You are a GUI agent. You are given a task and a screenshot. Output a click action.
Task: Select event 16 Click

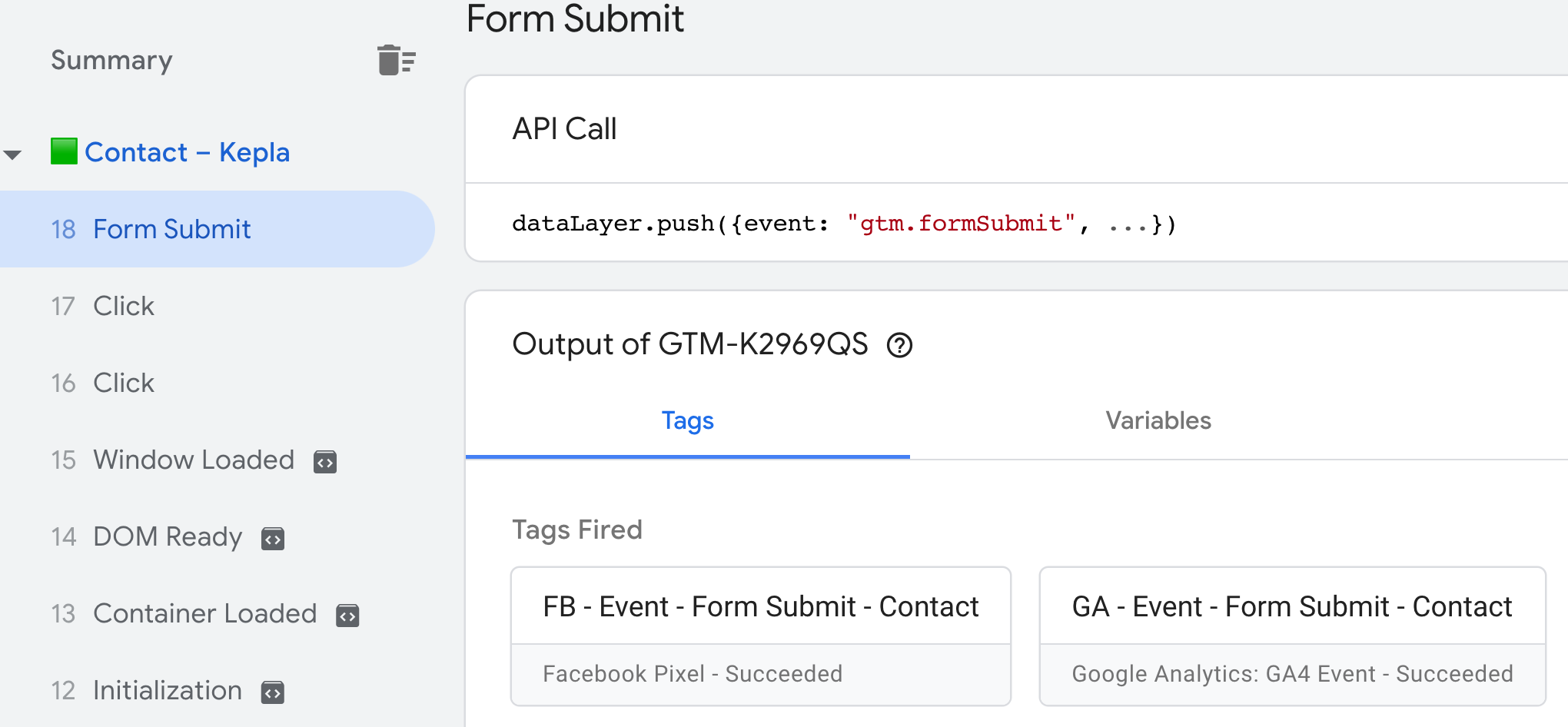pos(123,383)
